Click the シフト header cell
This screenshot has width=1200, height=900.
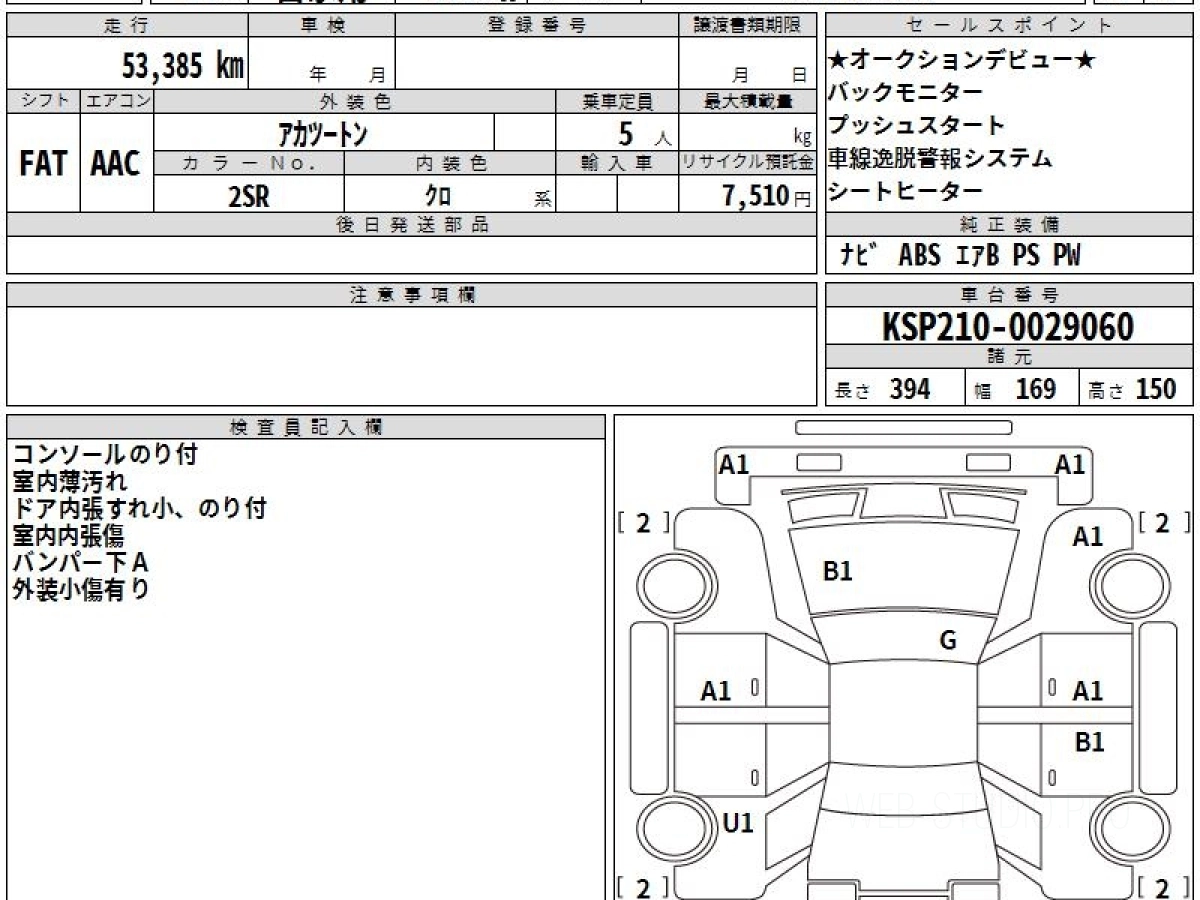[43, 101]
